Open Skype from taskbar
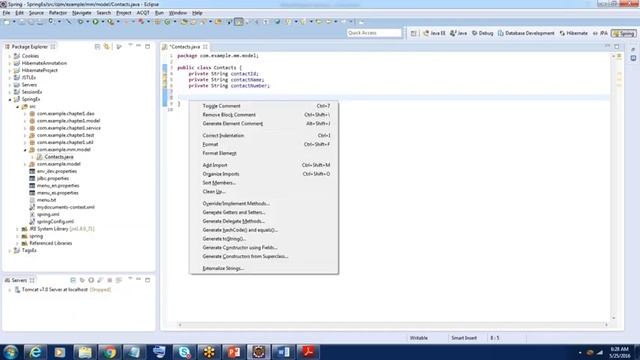 point(184,352)
